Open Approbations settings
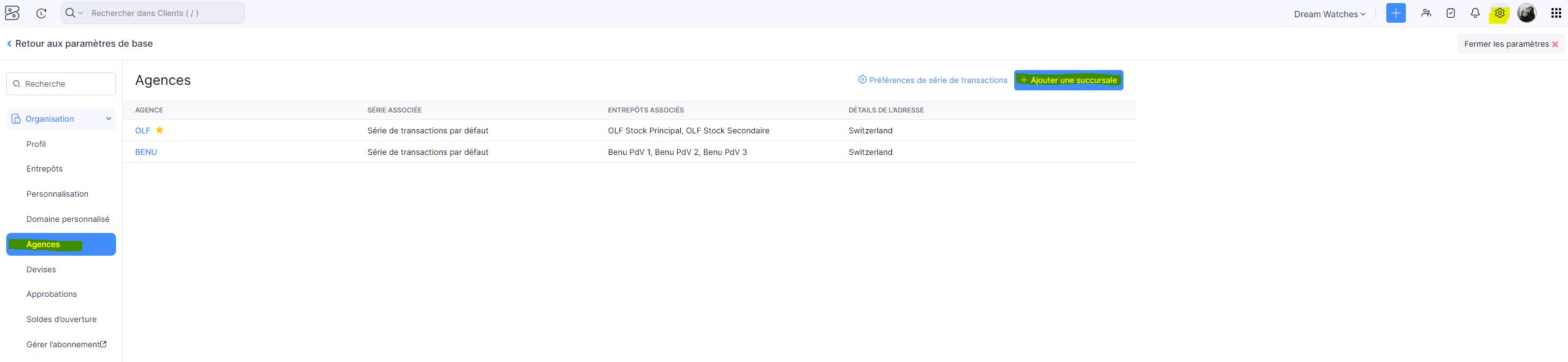This screenshot has width=1568, height=362. [x=52, y=294]
